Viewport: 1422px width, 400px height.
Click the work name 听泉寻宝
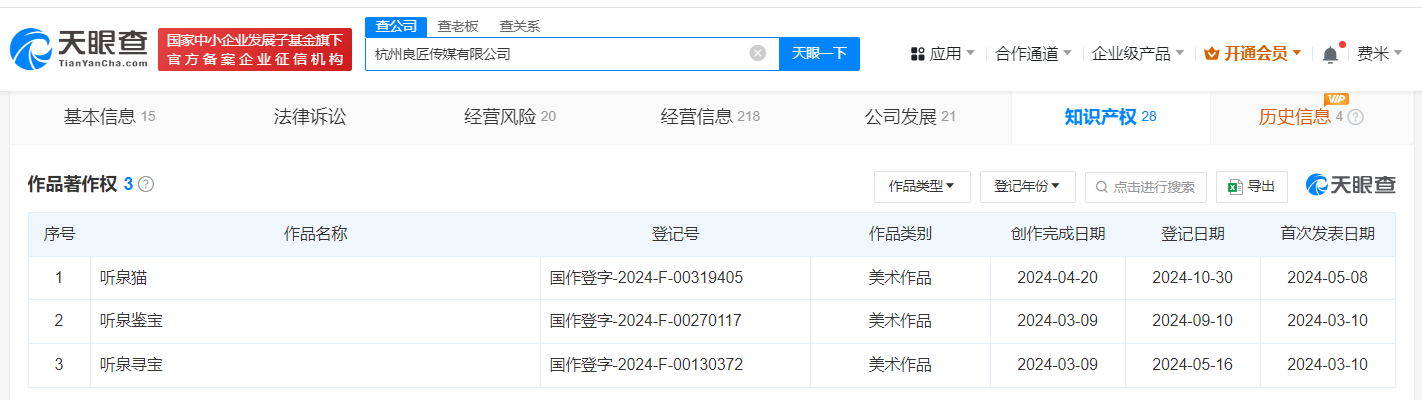point(131,365)
